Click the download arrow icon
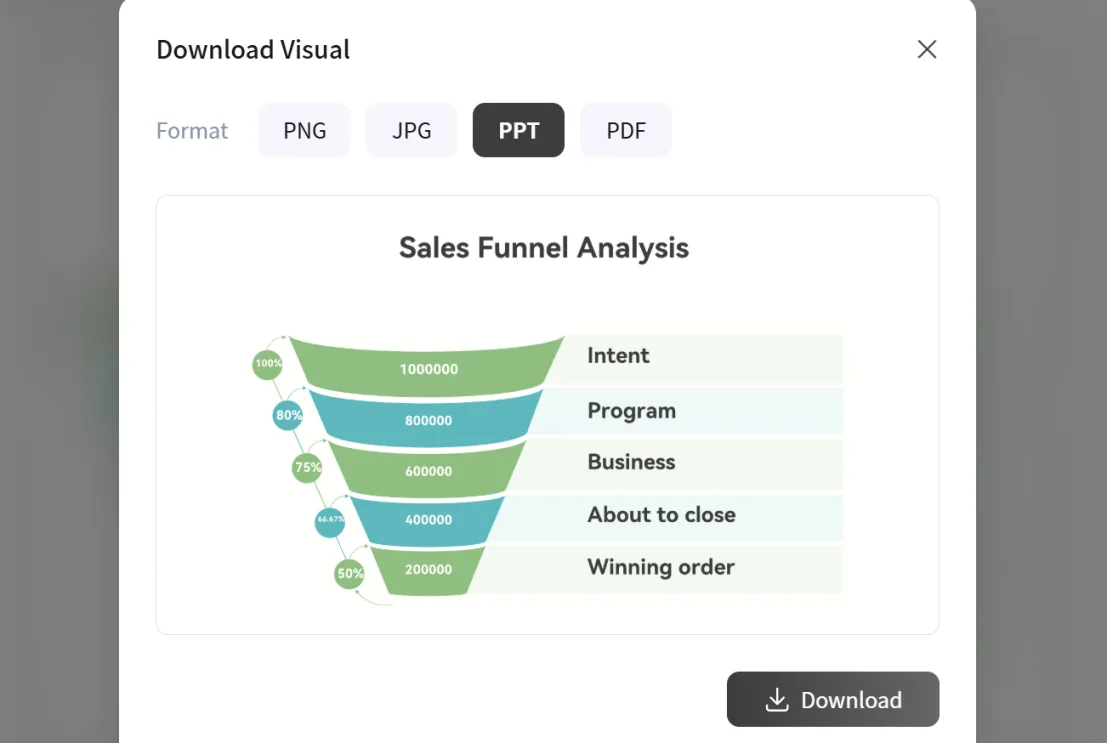This screenshot has height=743, width=1107. 777,699
